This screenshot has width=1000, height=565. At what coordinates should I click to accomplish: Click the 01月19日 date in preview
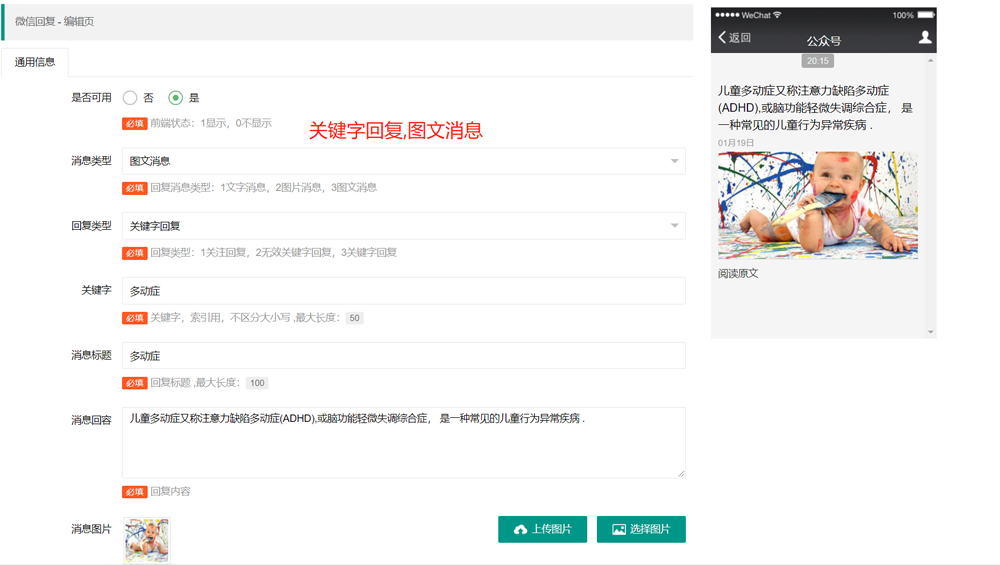coord(736,143)
